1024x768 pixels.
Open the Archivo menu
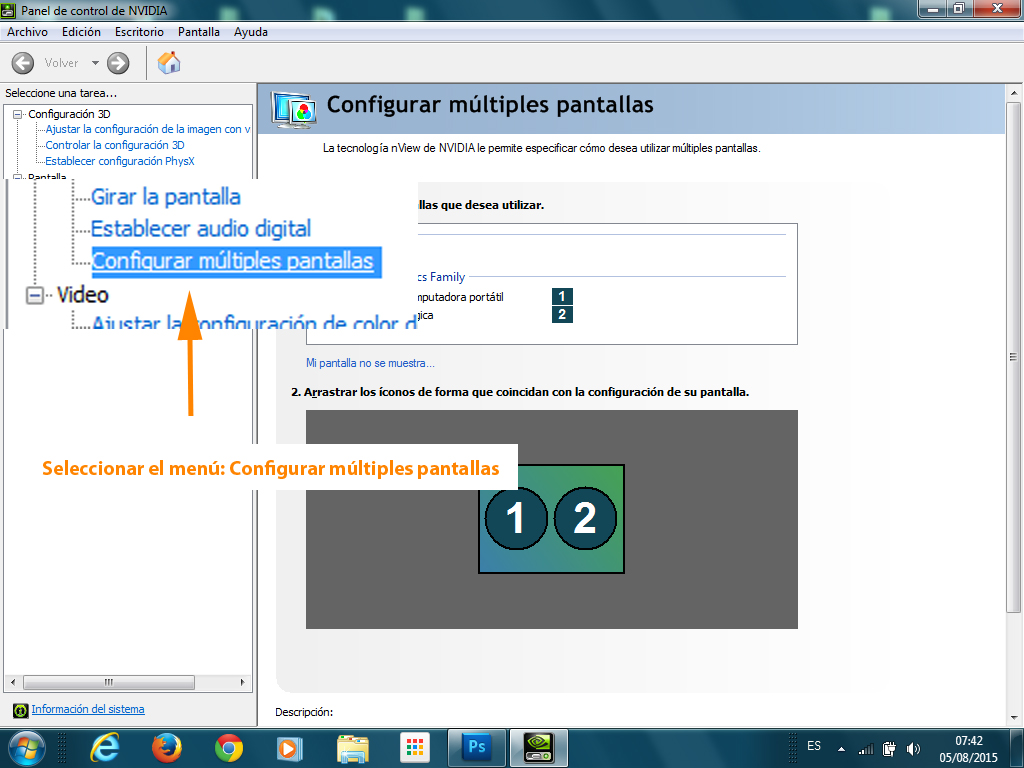(27, 32)
